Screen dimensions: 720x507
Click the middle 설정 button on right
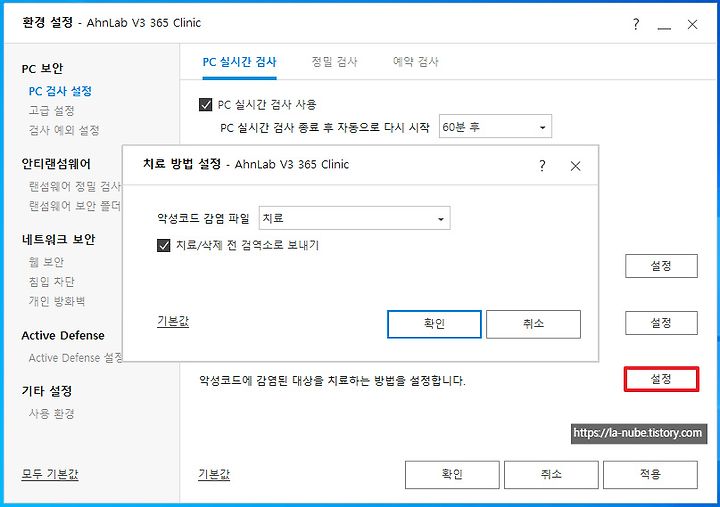click(x=661, y=323)
